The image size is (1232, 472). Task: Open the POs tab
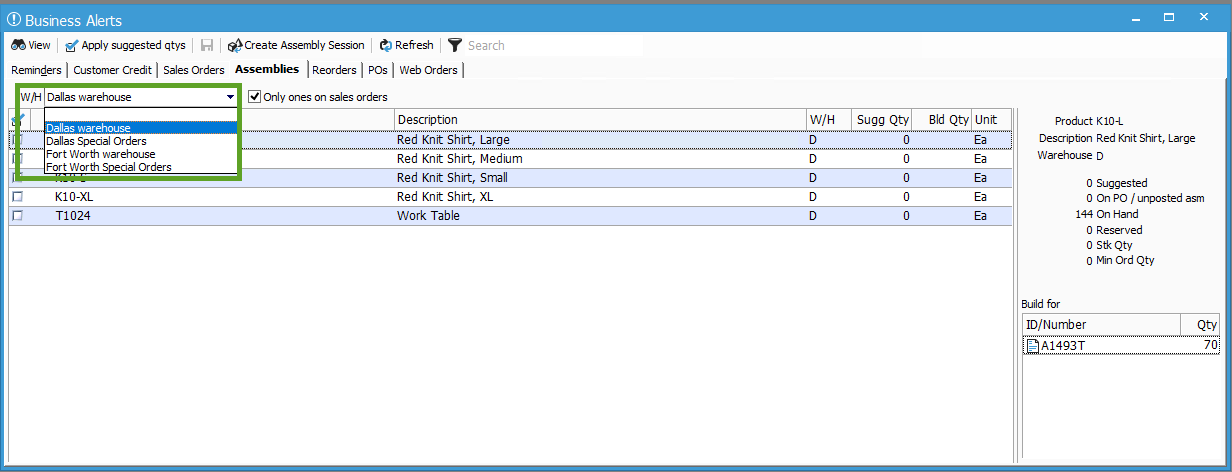coord(378,70)
